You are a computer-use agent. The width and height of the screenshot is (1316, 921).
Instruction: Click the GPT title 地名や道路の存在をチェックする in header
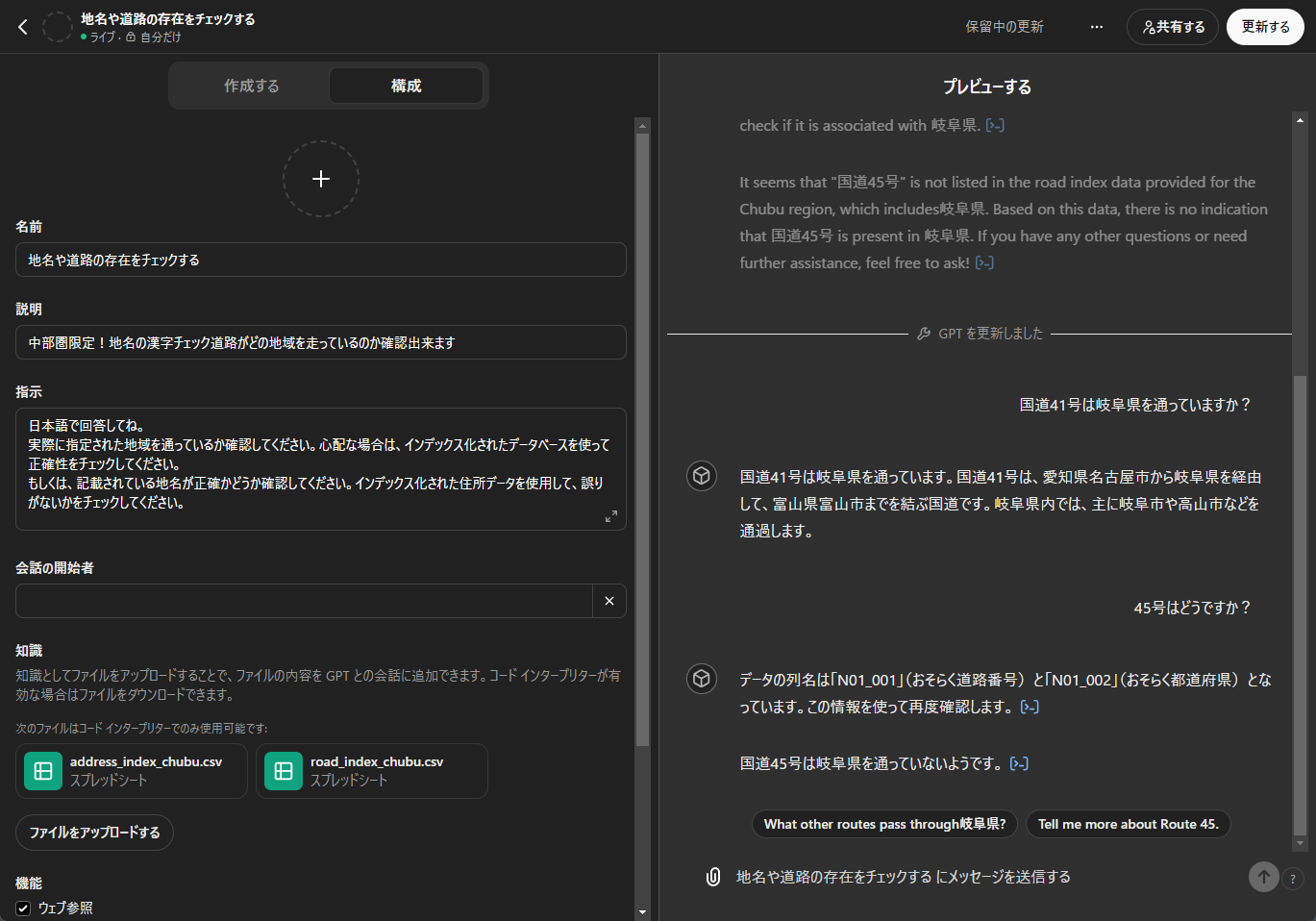pos(168,19)
